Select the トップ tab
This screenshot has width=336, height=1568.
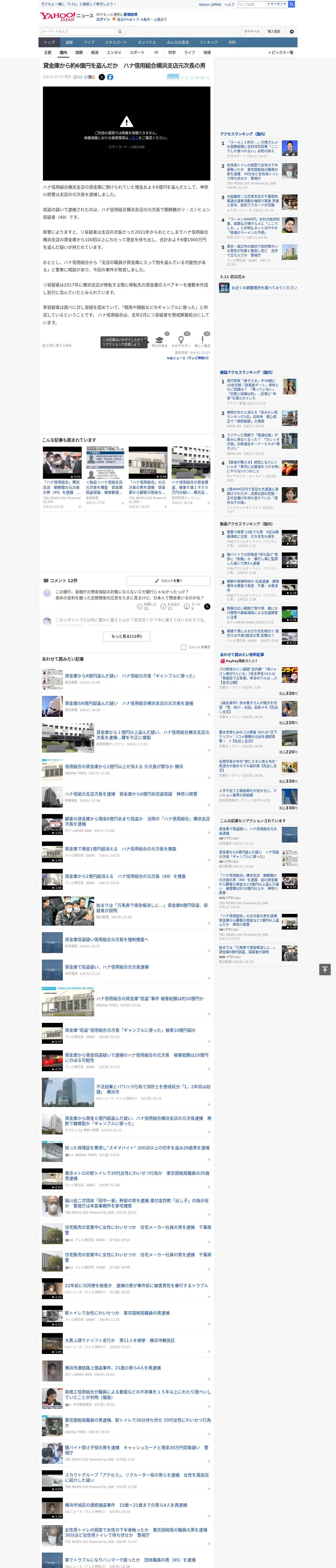coord(49,42)
